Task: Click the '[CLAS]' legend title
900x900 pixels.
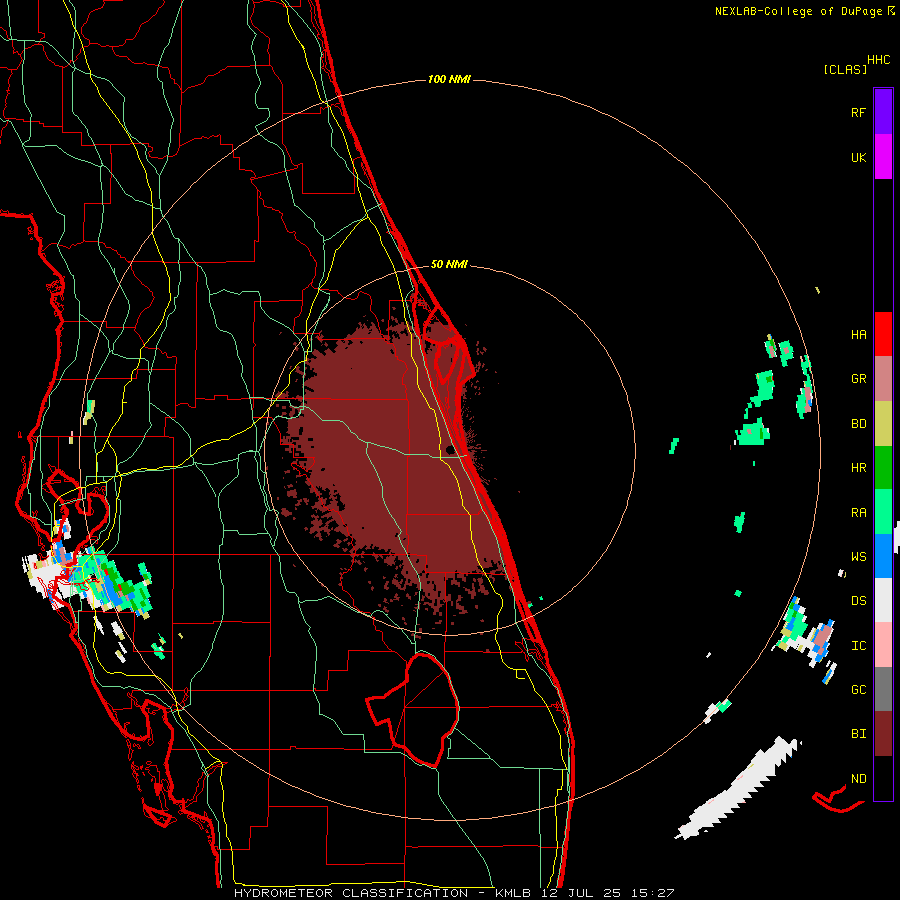Action: click(x=845, y=70)
